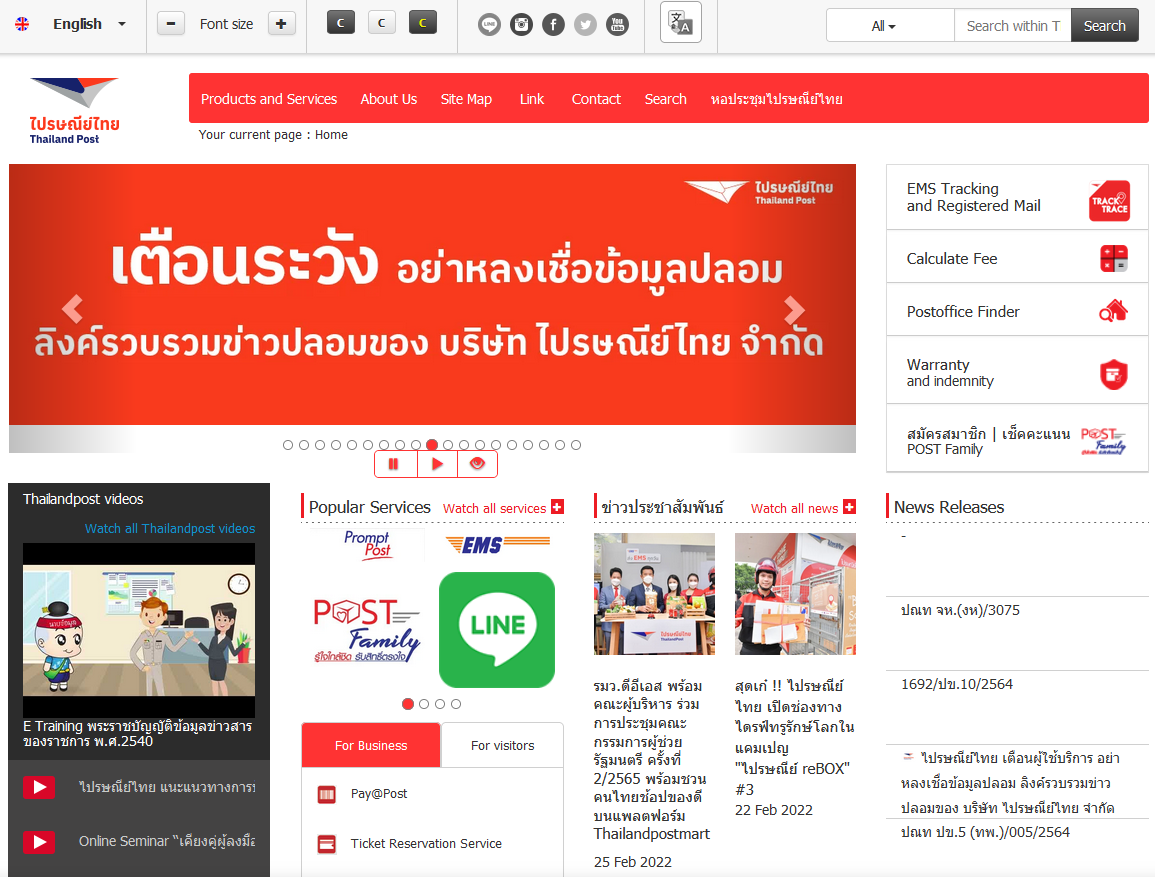Select the yellow-on-black contrast swatch

pyautogui.click(x=423, y=23)
